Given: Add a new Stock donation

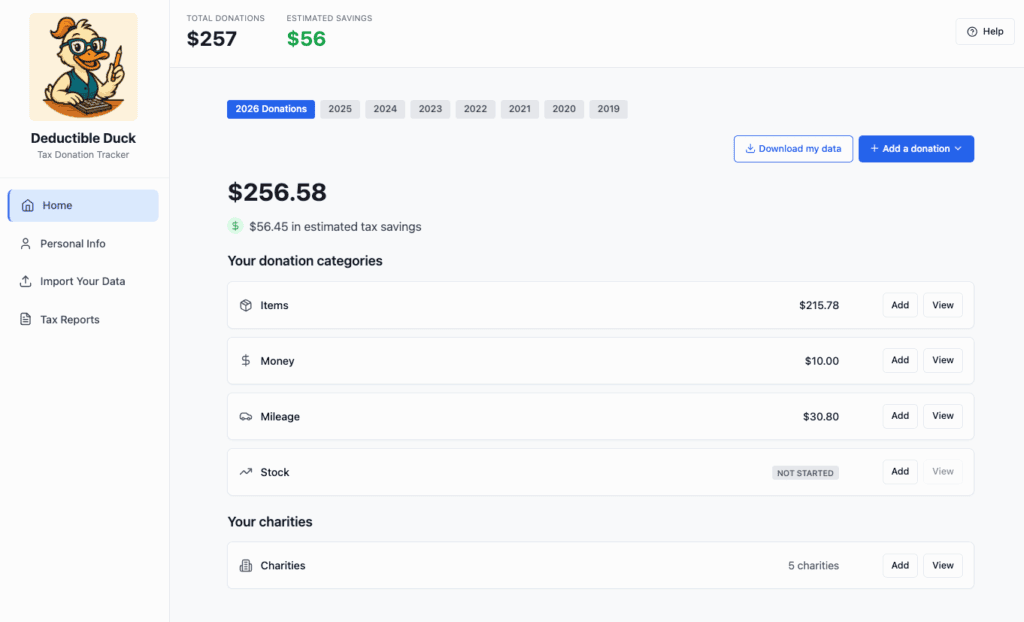Looking at the screenshot, I should pyautogui.click(x=900, y=472).
